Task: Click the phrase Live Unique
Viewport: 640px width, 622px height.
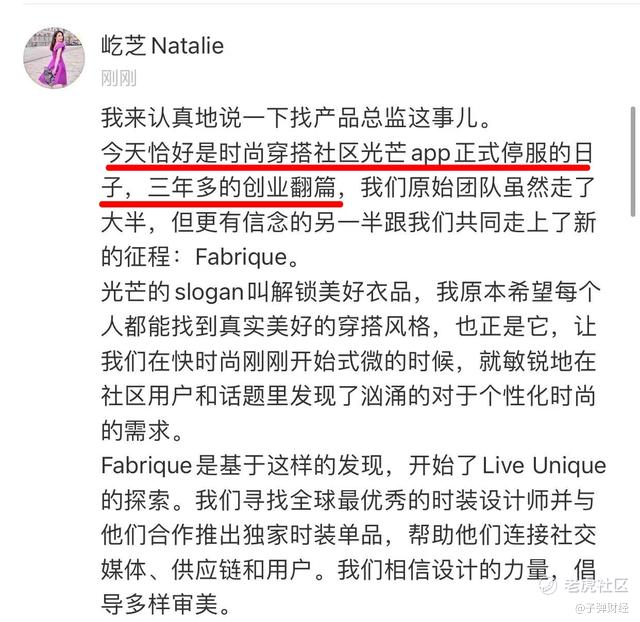Action: tap(544, 466)
